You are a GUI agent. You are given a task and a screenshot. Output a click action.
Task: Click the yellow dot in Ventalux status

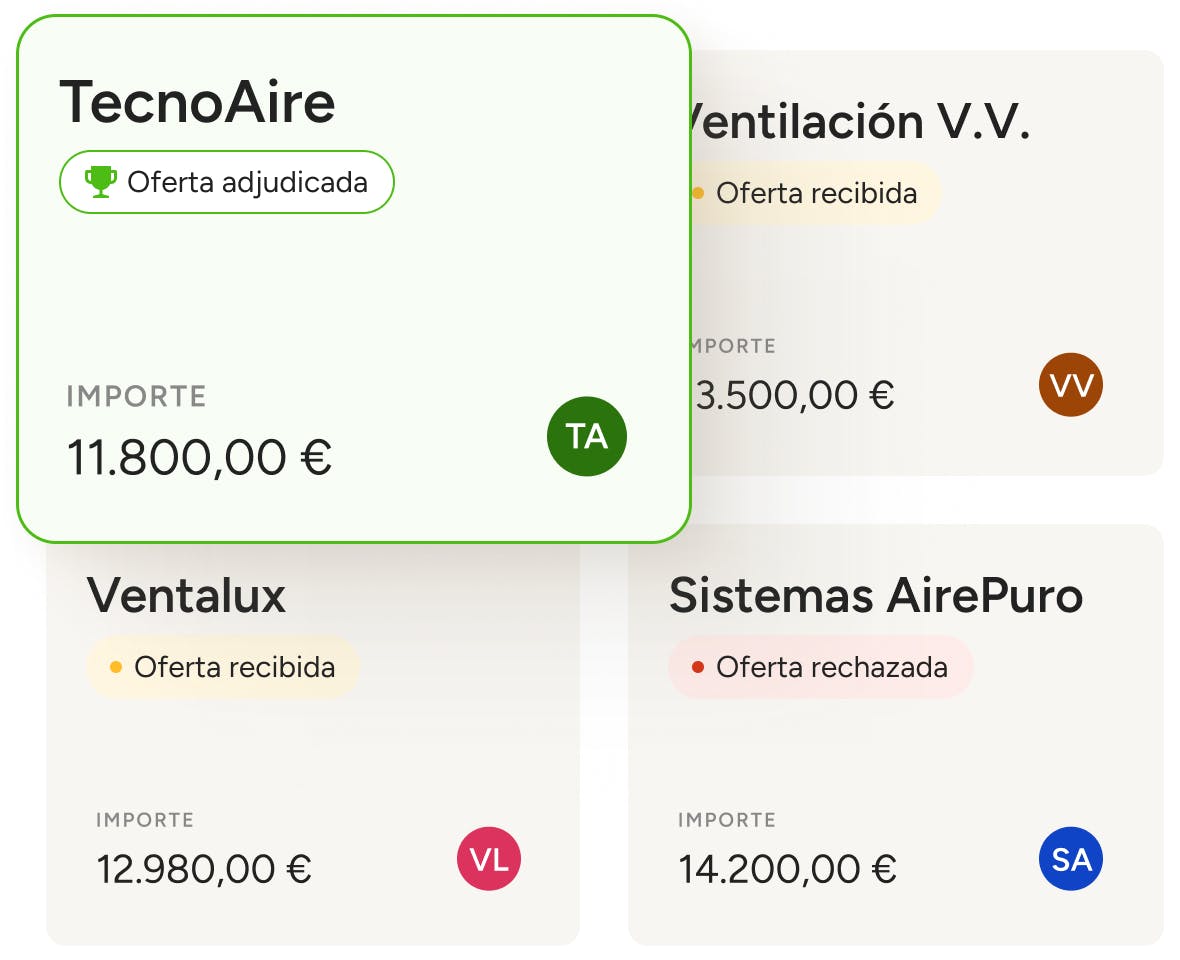coord(115,667)
